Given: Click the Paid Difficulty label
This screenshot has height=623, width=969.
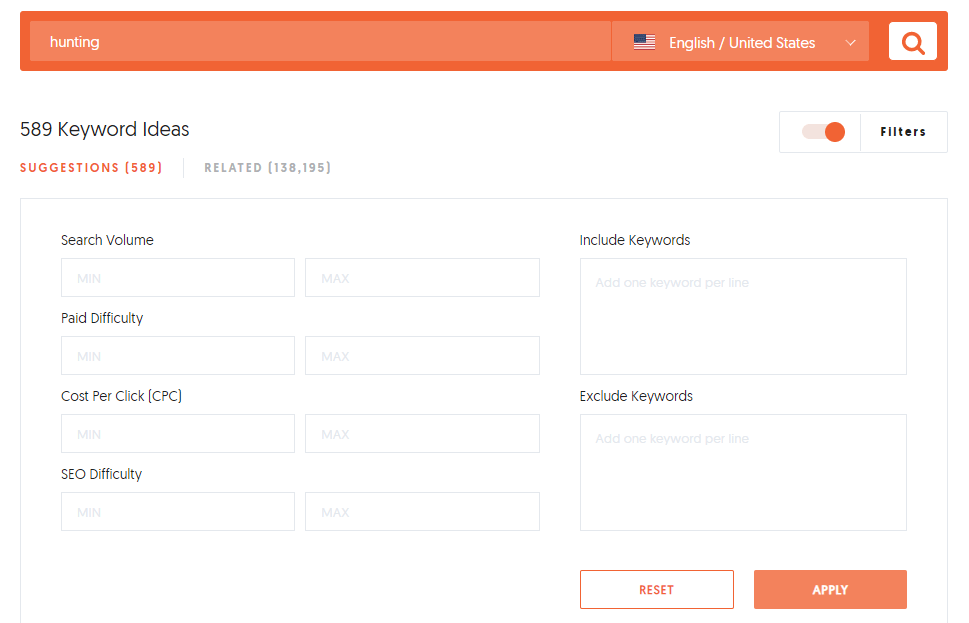Looking at the screenshot, I should 102,318.
